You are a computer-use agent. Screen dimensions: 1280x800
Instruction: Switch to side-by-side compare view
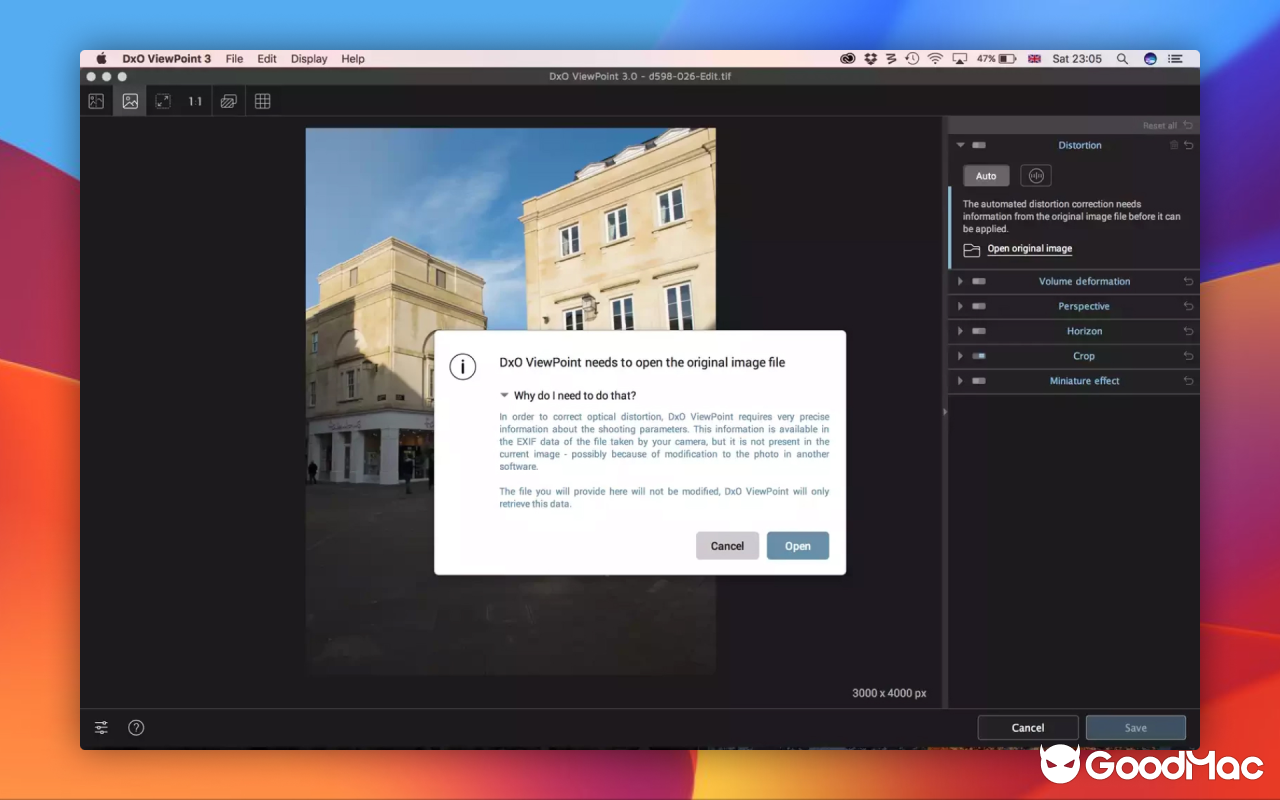click(96, 101)
